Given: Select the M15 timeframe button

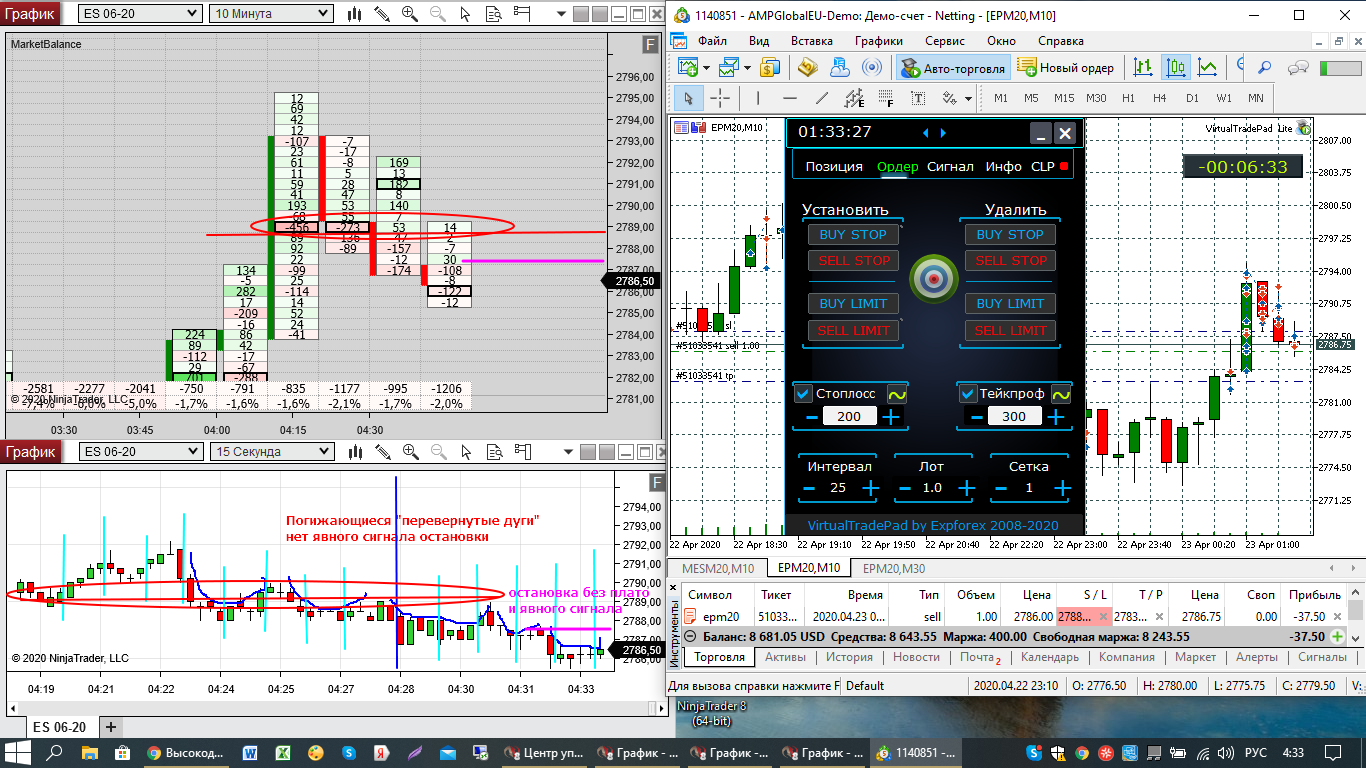Looking at the screenshot, I should tap(1063, 98).
